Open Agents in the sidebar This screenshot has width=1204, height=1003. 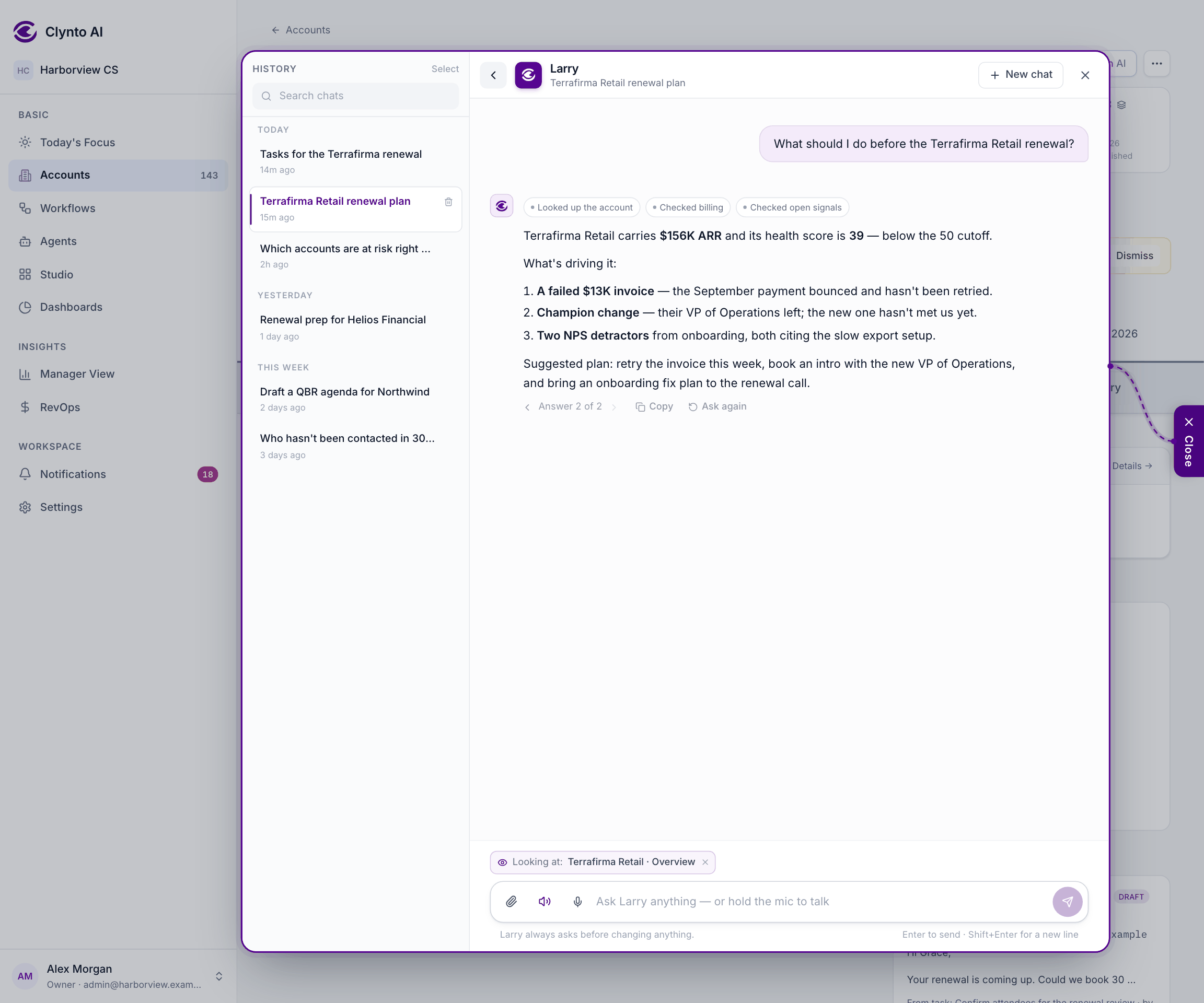pos(118,241)
